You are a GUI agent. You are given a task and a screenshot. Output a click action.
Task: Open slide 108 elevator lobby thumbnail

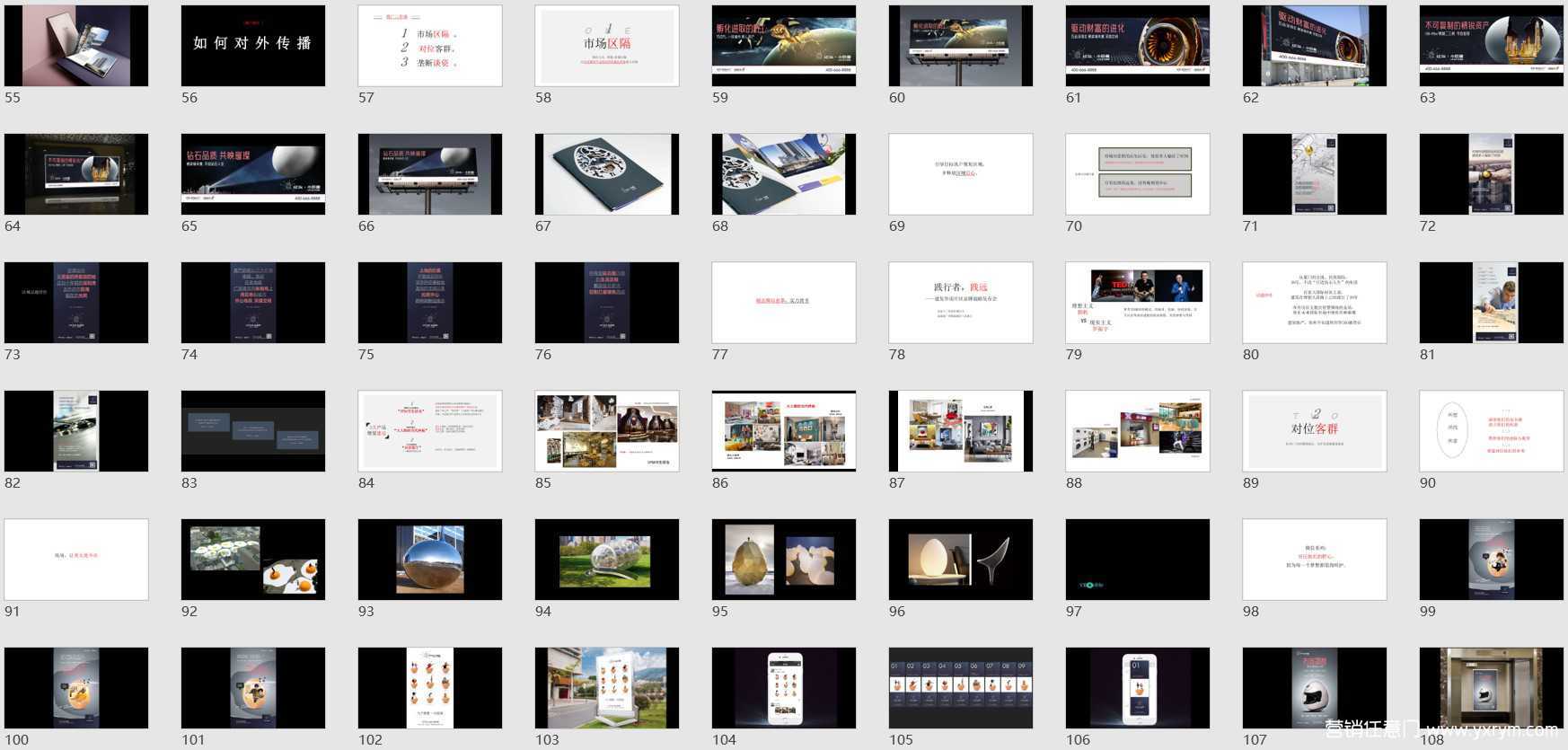(x=1492, y=688)
